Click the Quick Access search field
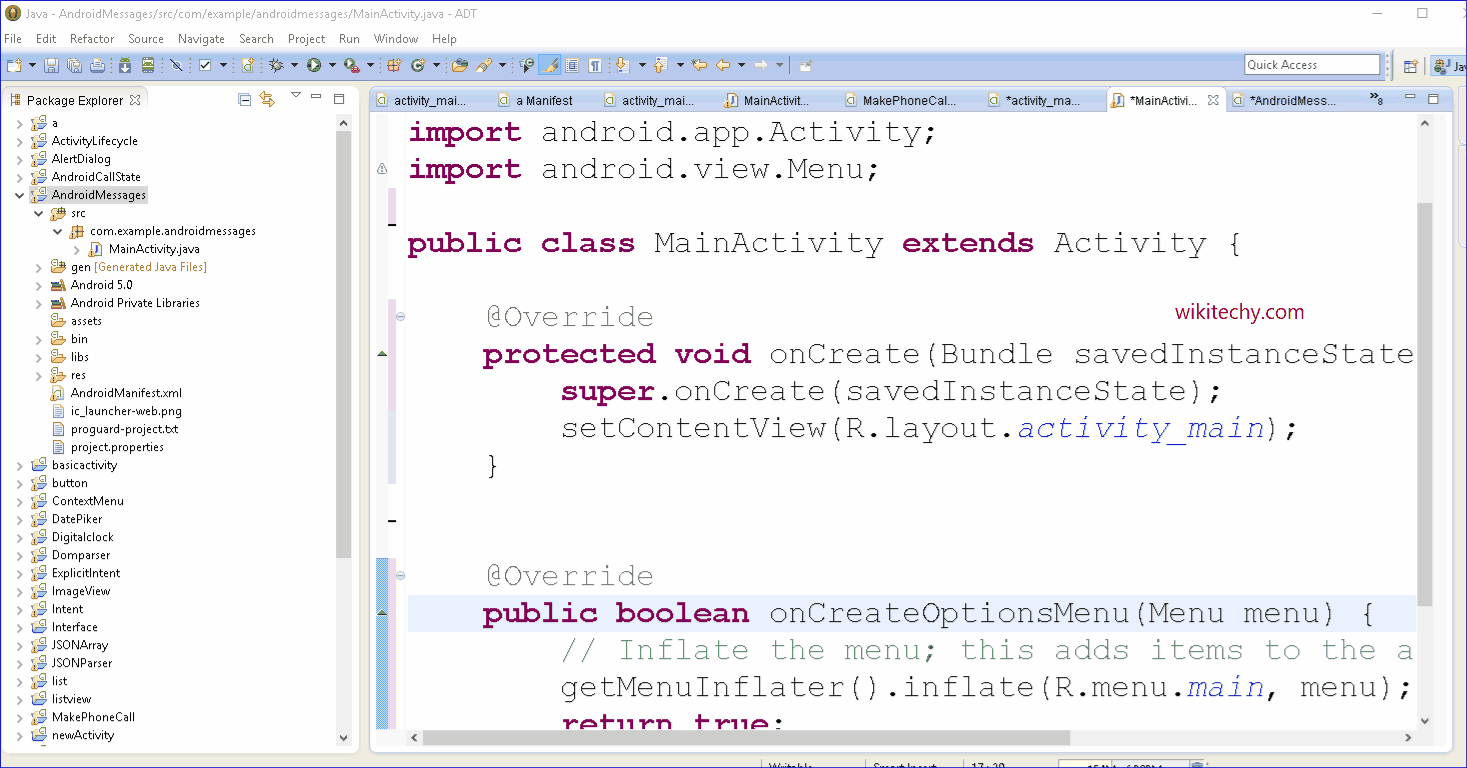 point(1311,65)
